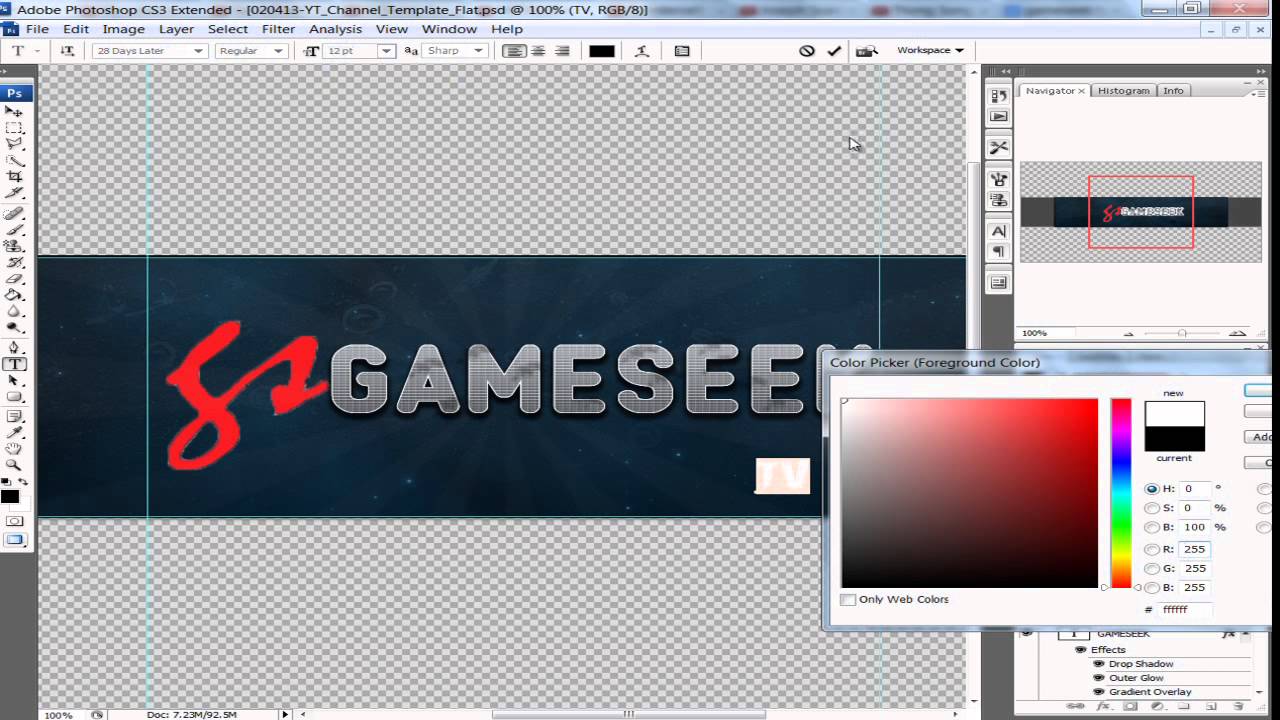Left align the text
Viewport: 1280px width, 720px height.
click(514, 50)
